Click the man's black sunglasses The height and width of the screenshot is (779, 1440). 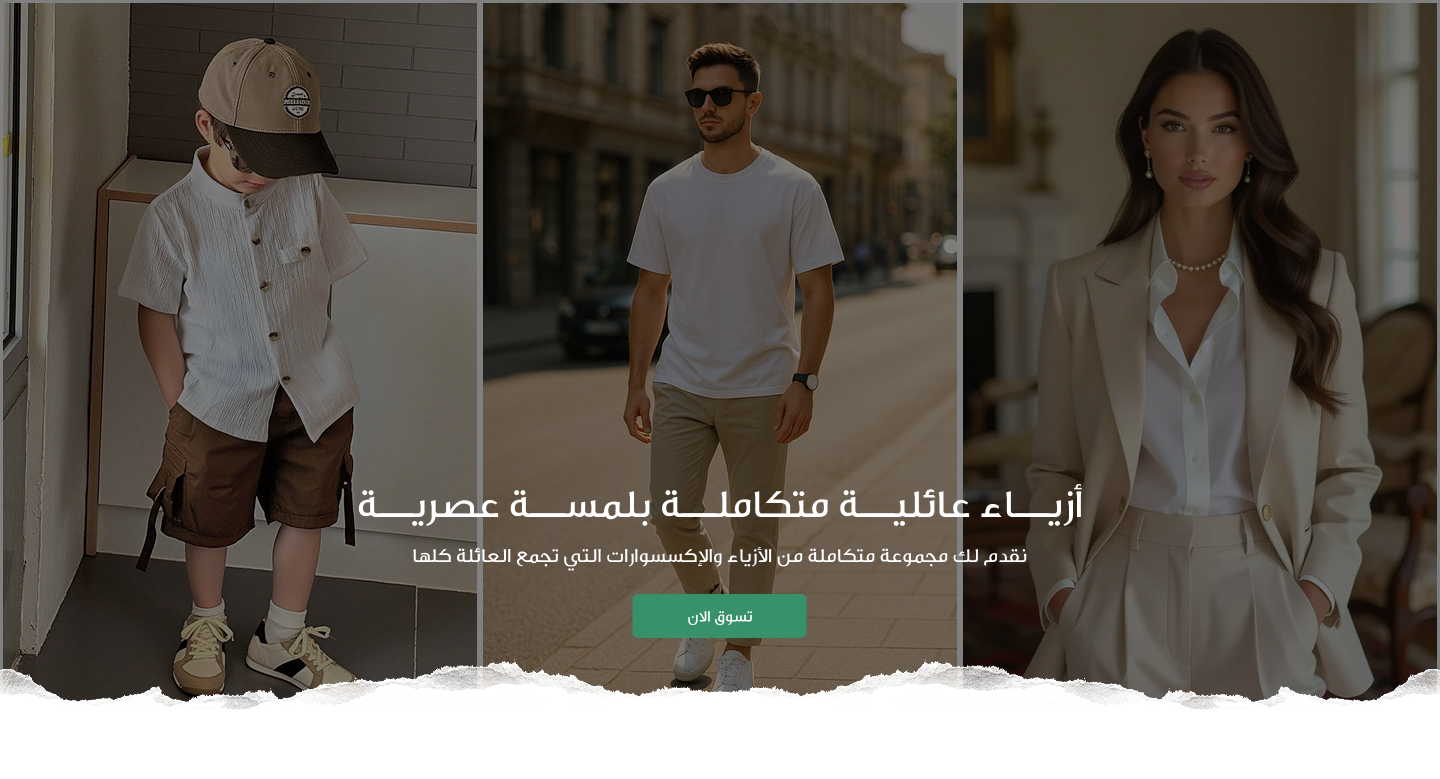click(x=718, y=97)
